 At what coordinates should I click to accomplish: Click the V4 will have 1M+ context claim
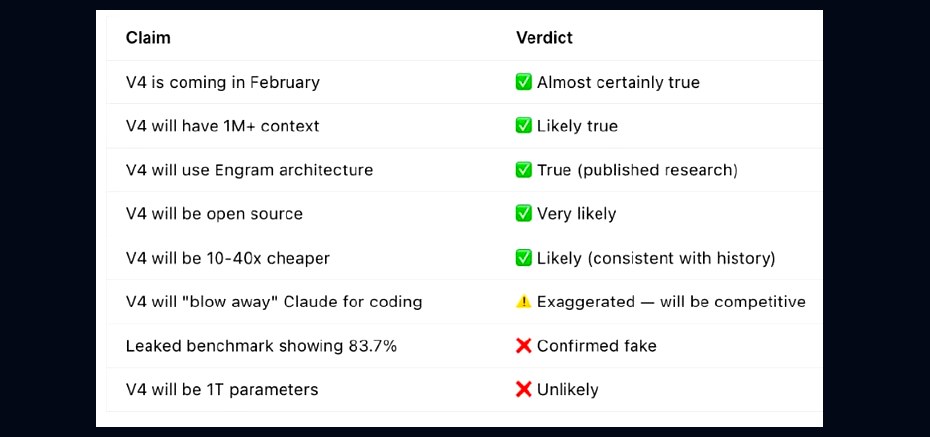tap(222, 126)
